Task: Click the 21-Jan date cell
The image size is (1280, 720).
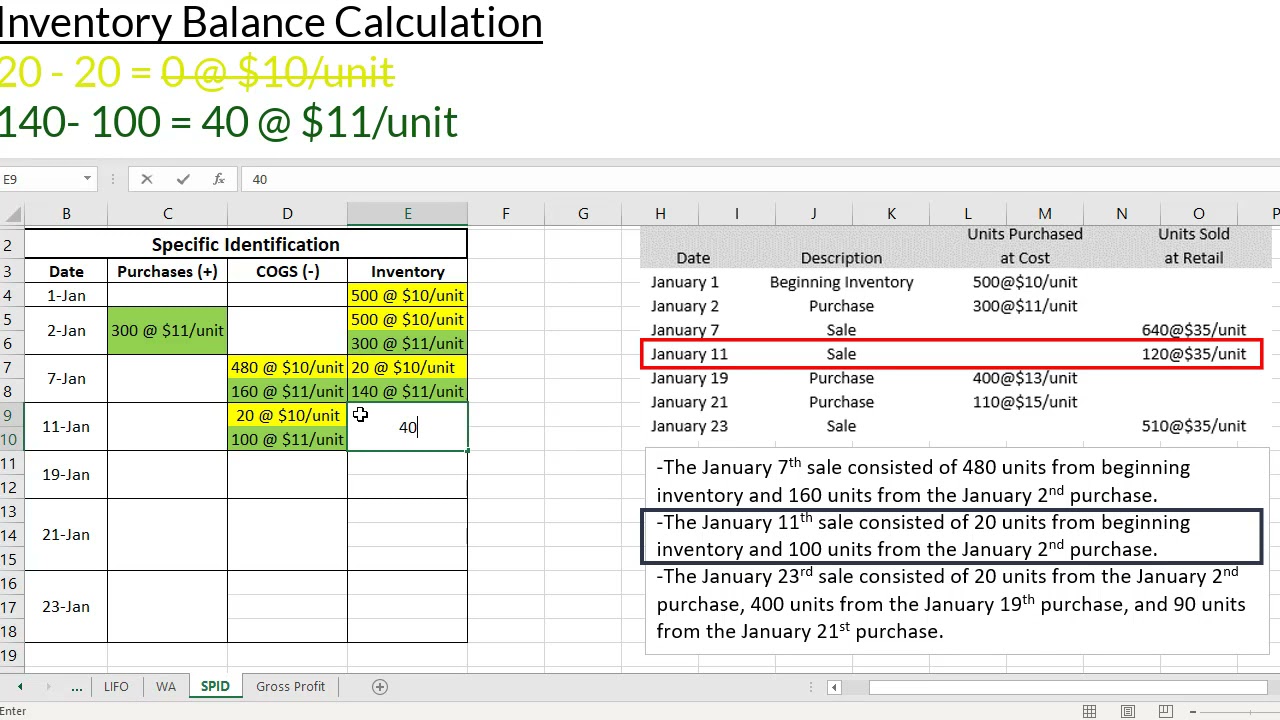Action: click(x=66, y=535)
